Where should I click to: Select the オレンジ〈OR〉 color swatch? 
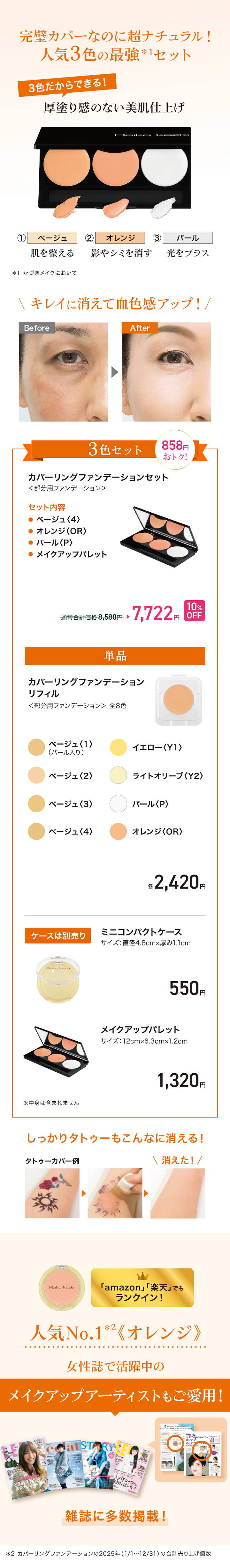[119, 831]
